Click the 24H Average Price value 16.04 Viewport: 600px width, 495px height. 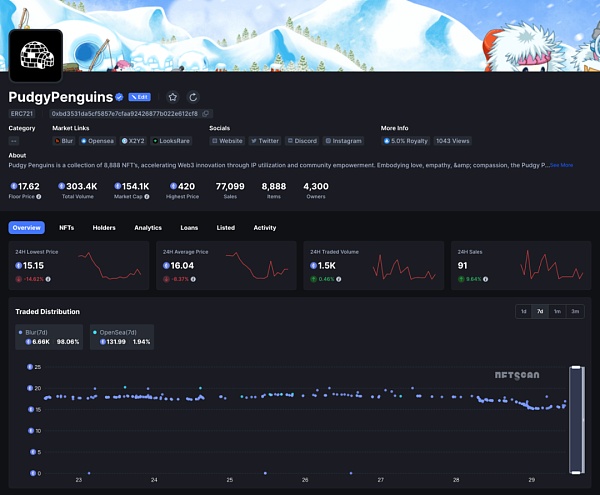coord(182,265)
